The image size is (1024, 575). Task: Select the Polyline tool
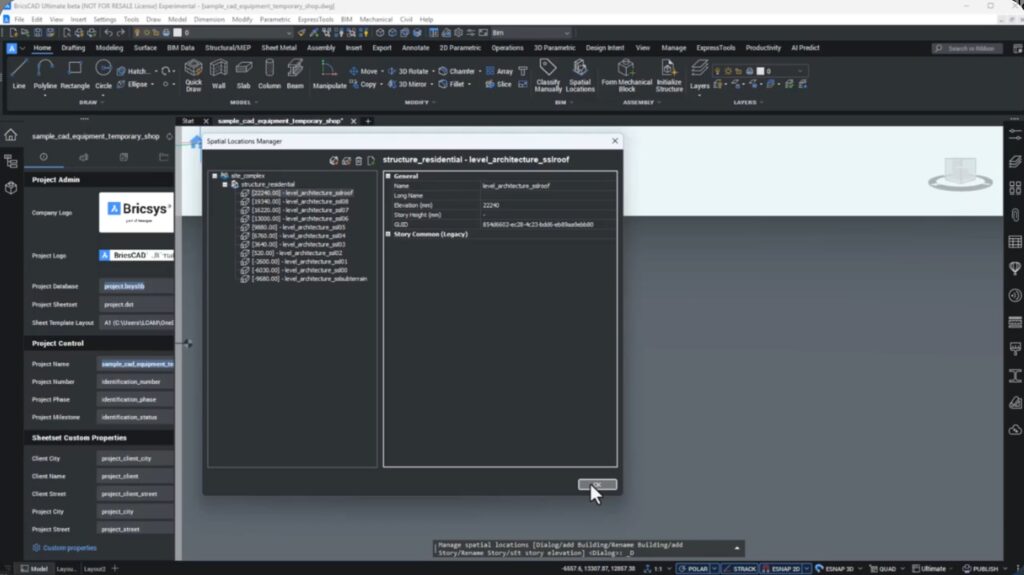(45, 74)
